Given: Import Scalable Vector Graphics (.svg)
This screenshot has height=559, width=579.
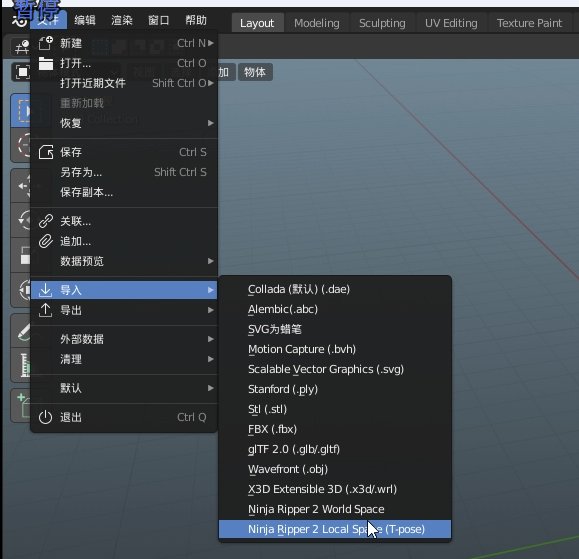Looking at the screenshot, I should point(335,369).
